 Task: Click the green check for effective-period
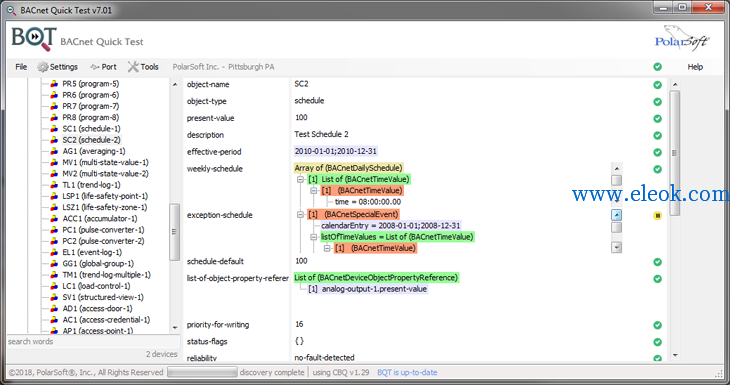coord(657,152)
